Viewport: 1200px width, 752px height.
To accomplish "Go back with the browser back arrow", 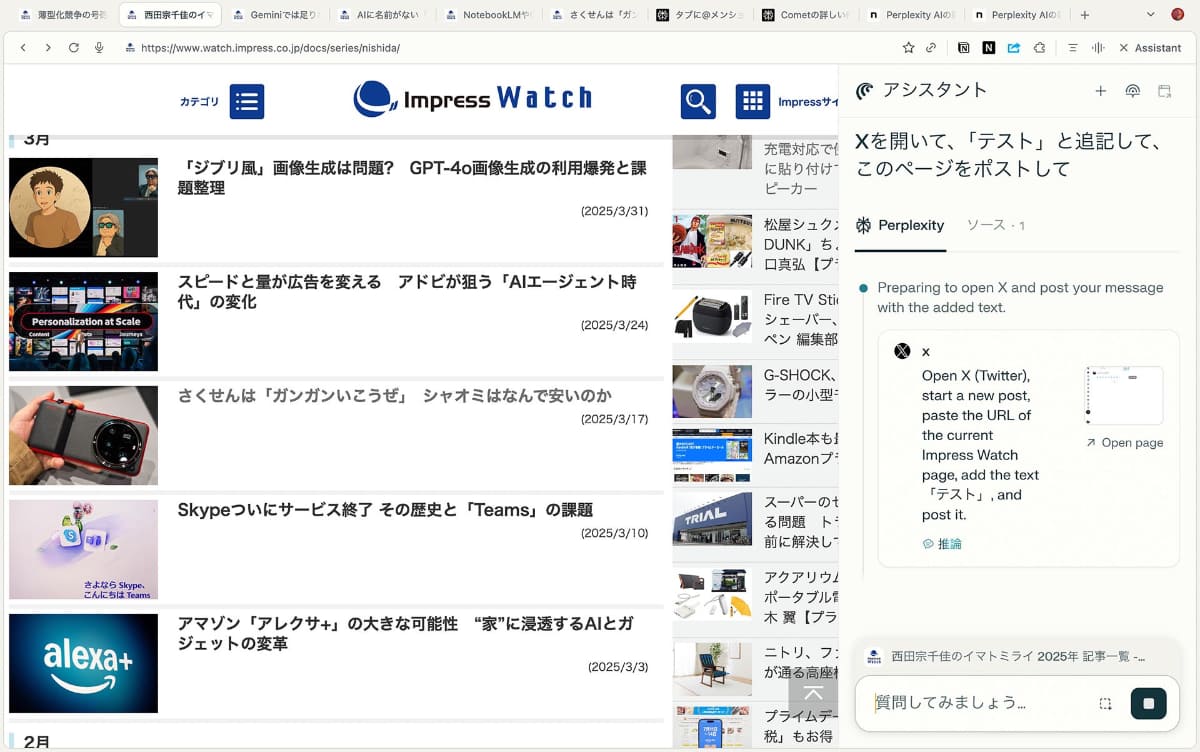I will pyautogui.click(x=23, y=48).
